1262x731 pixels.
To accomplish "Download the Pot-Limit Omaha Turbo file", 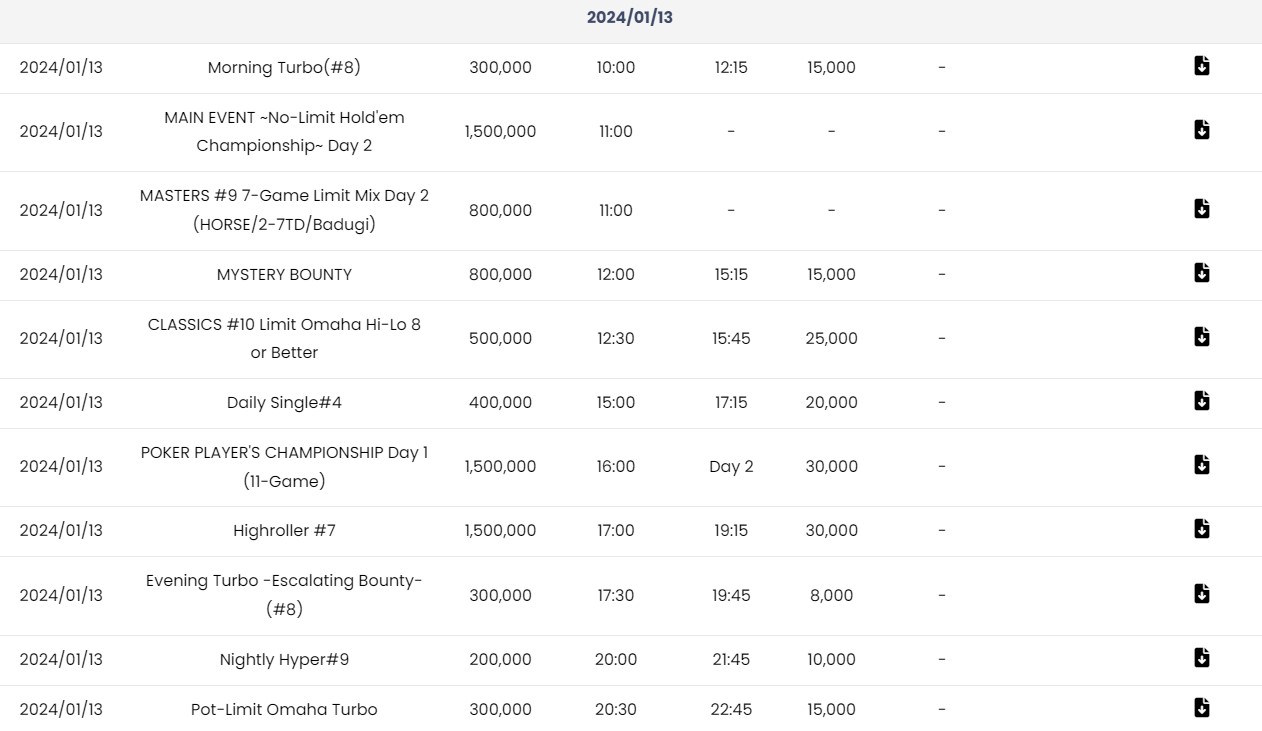I will click(x=1202, y=708).
